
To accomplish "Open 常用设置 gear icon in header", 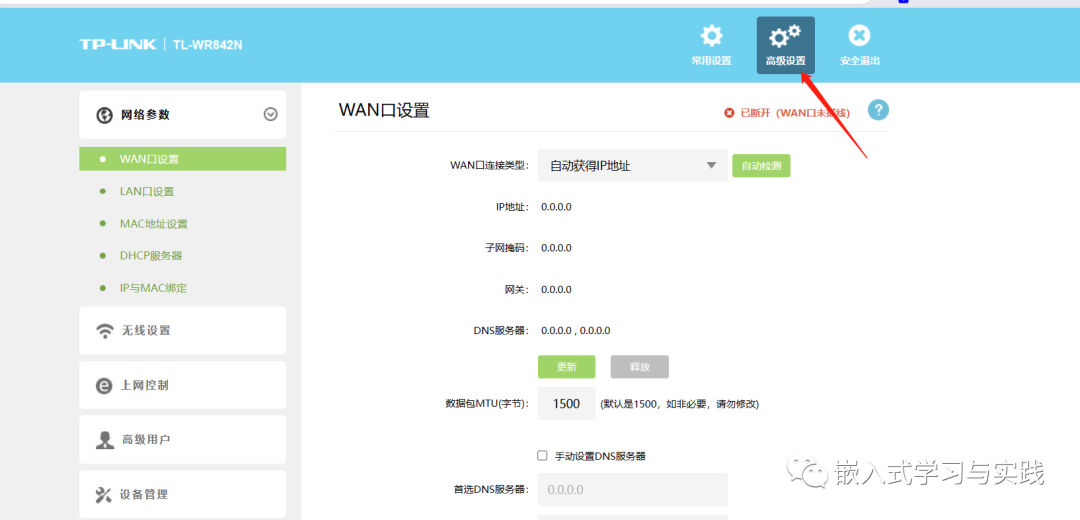I will (712, 36).
